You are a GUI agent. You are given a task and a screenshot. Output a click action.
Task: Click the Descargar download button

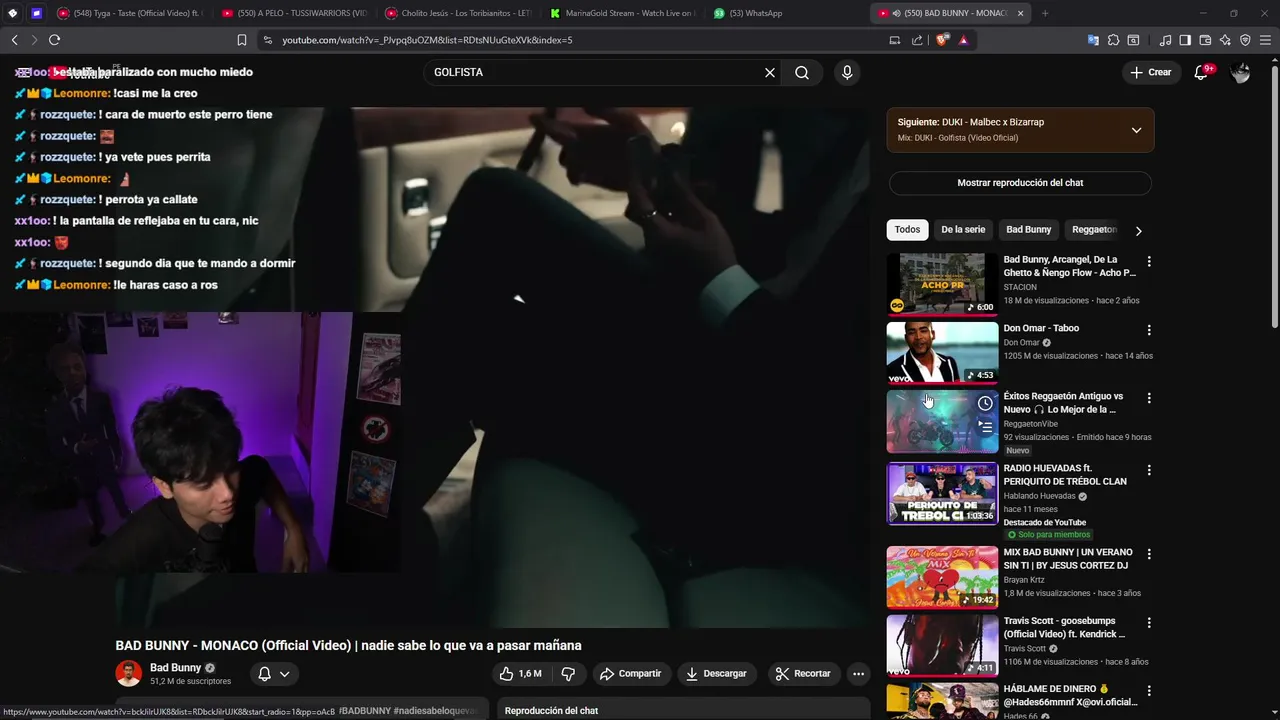point(716,674)
